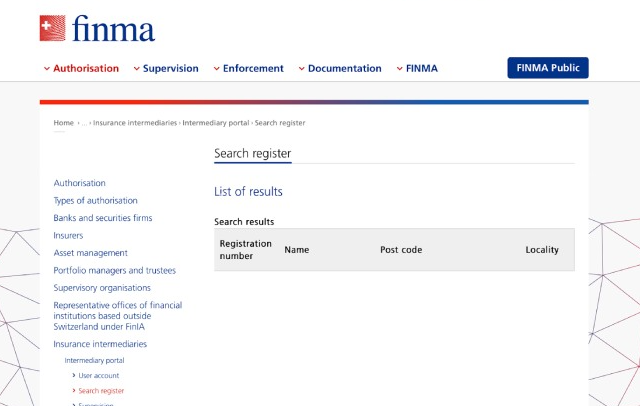
Task: Sort by Registration number column header
Action: pos(245,250)
